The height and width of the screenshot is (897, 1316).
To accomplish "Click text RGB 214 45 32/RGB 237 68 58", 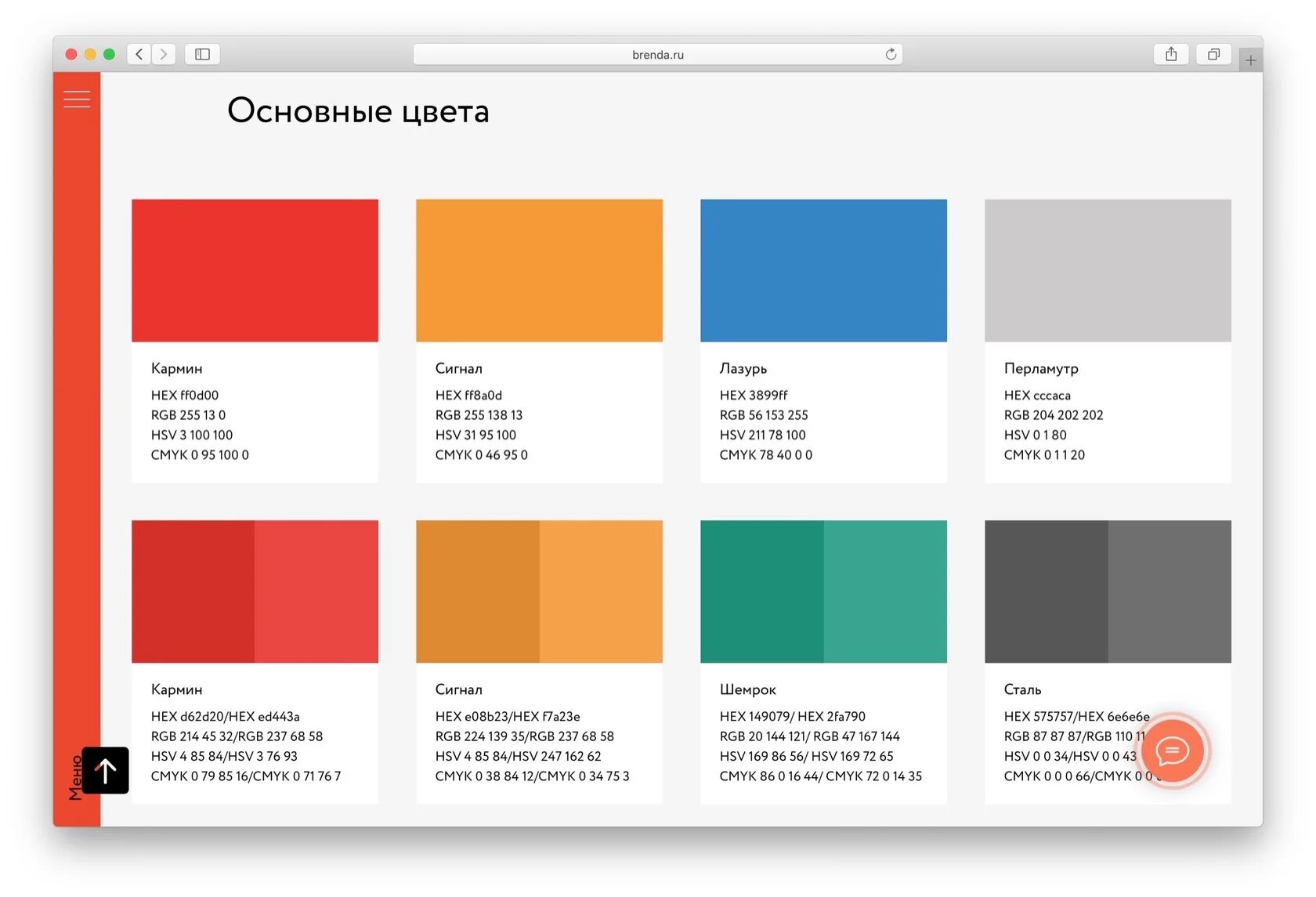I will click(x=237, y=736).
